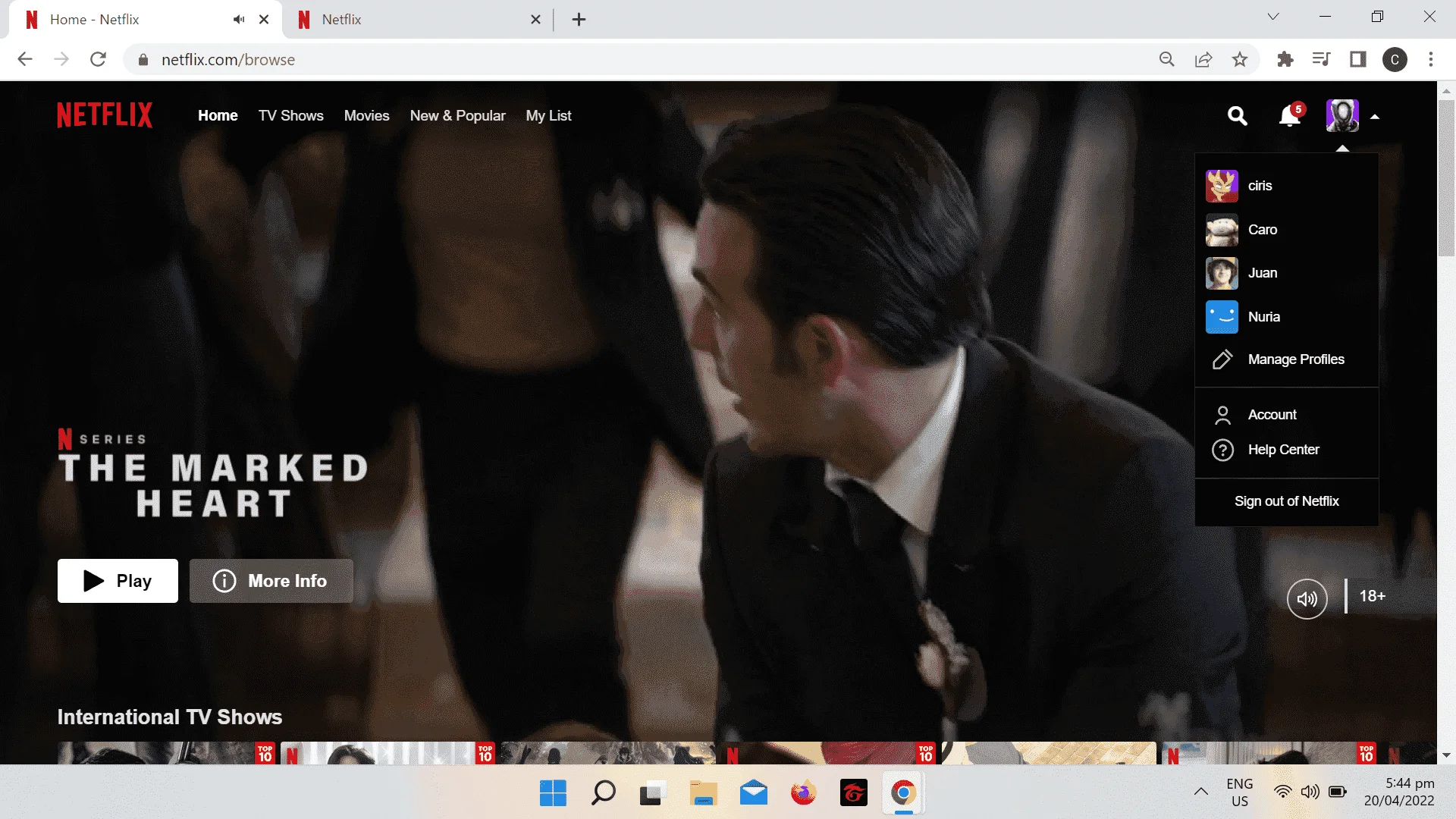Click the scrollbar down arrow
The image size is (1456, 819).
(1446, 755)
